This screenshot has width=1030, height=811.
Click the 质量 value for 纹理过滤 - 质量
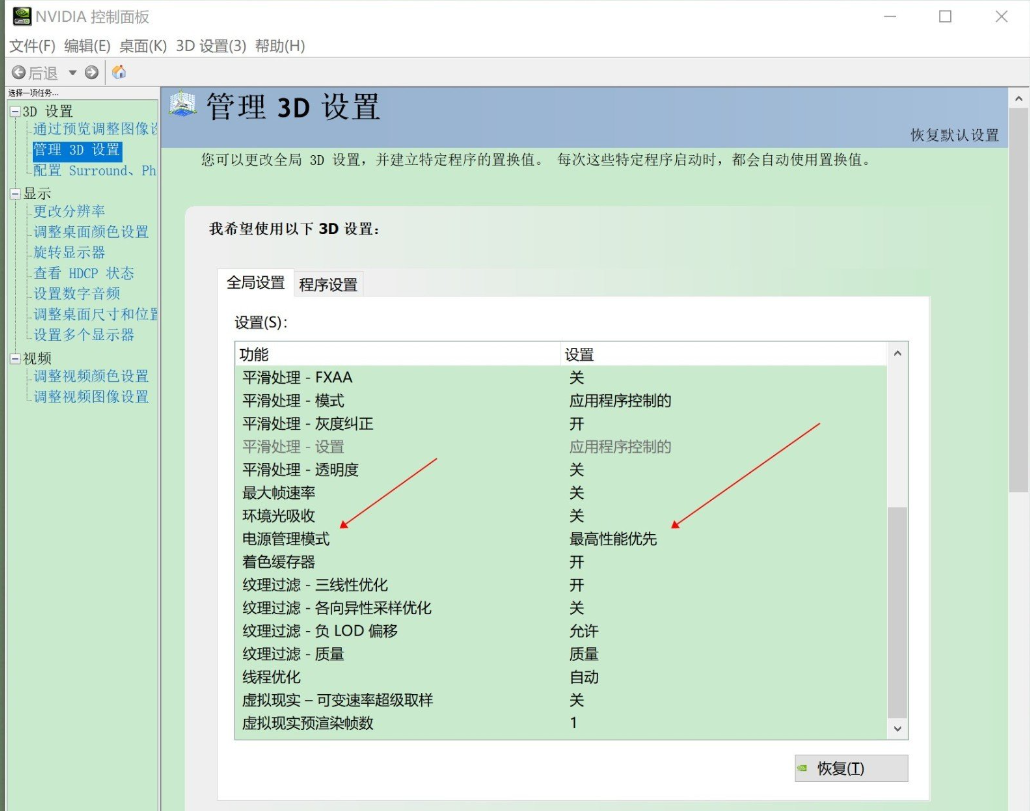pos(584,654)
